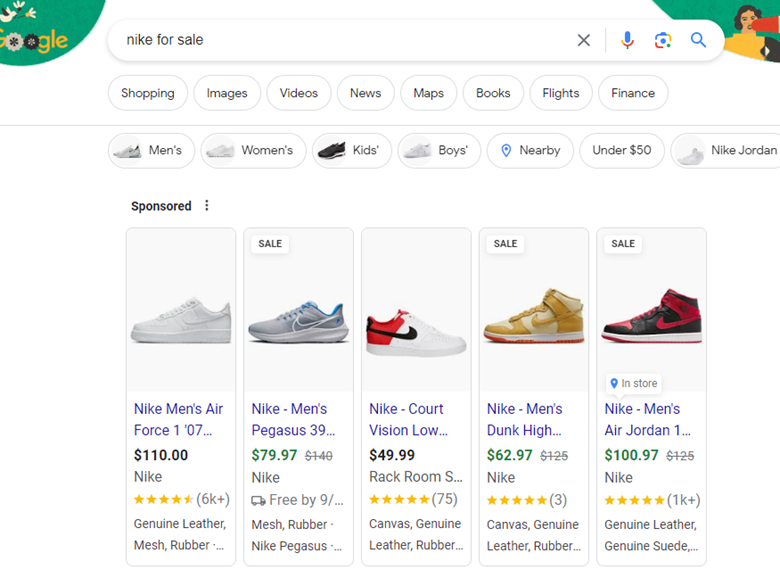This screenshot has height=578, width=780.
Task: Switch to the Books tab
Action: [493, 93]
